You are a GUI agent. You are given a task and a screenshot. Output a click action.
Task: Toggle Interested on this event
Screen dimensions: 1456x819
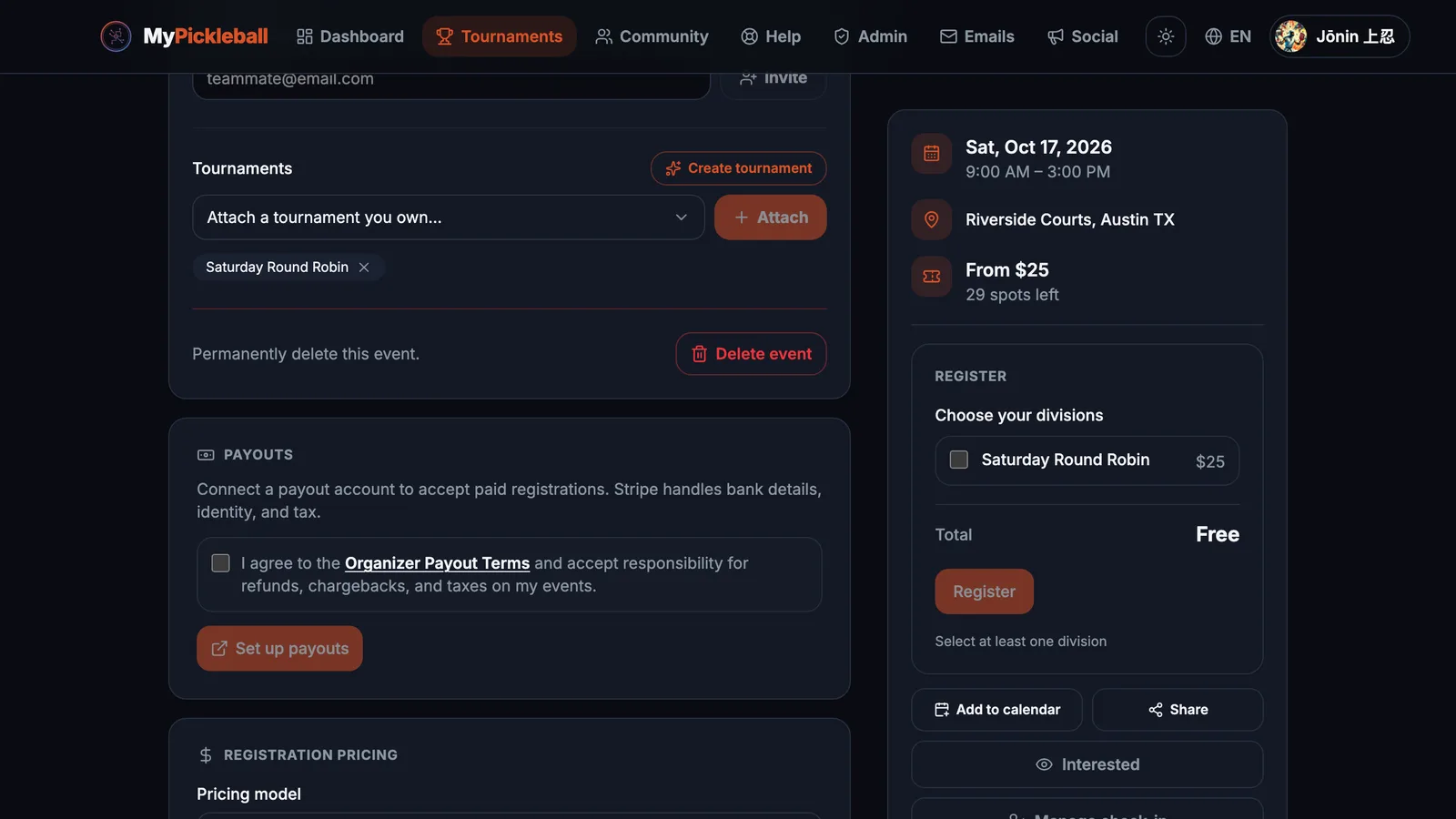click(x=1087, y=764)
